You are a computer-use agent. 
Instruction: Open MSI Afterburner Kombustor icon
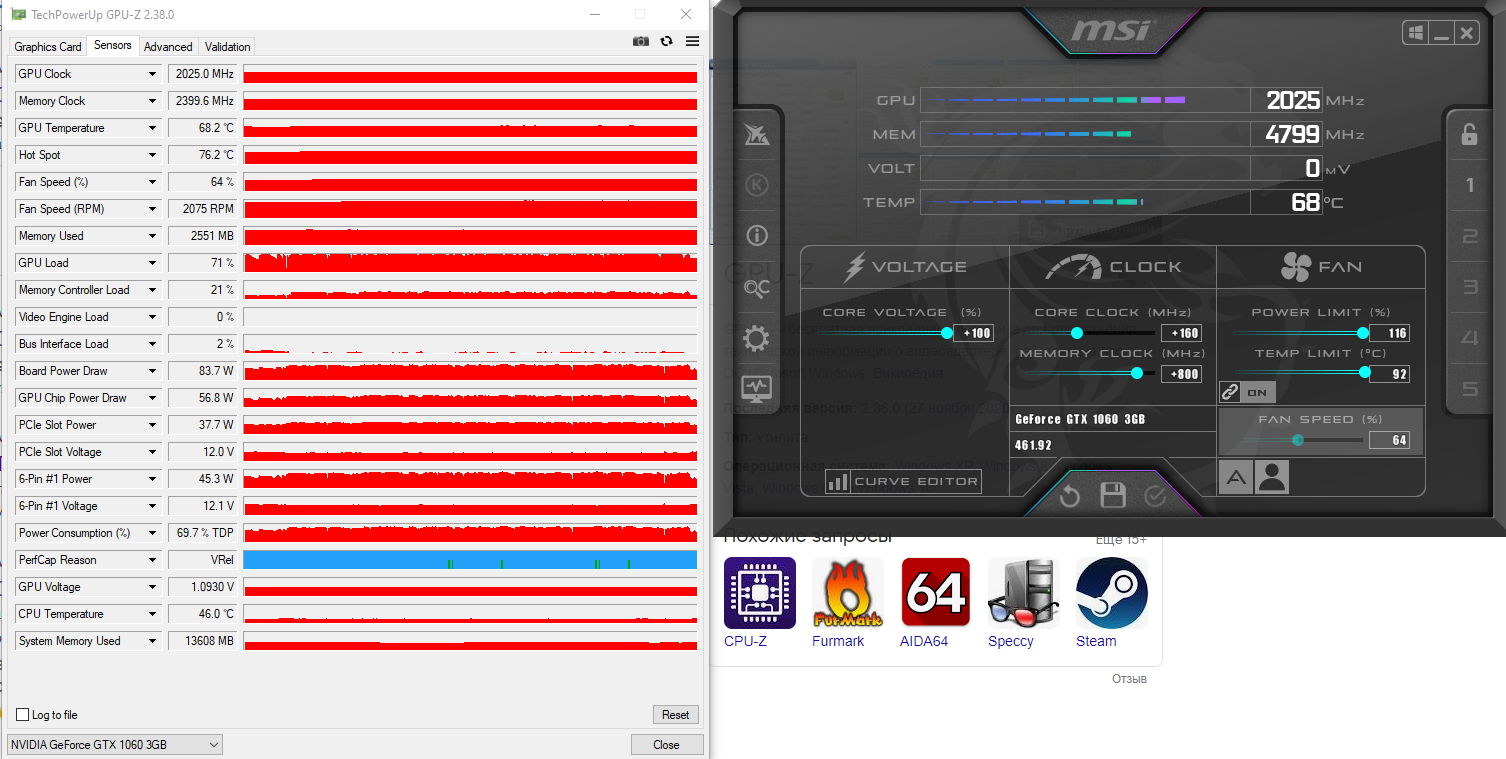click(757, 136)
